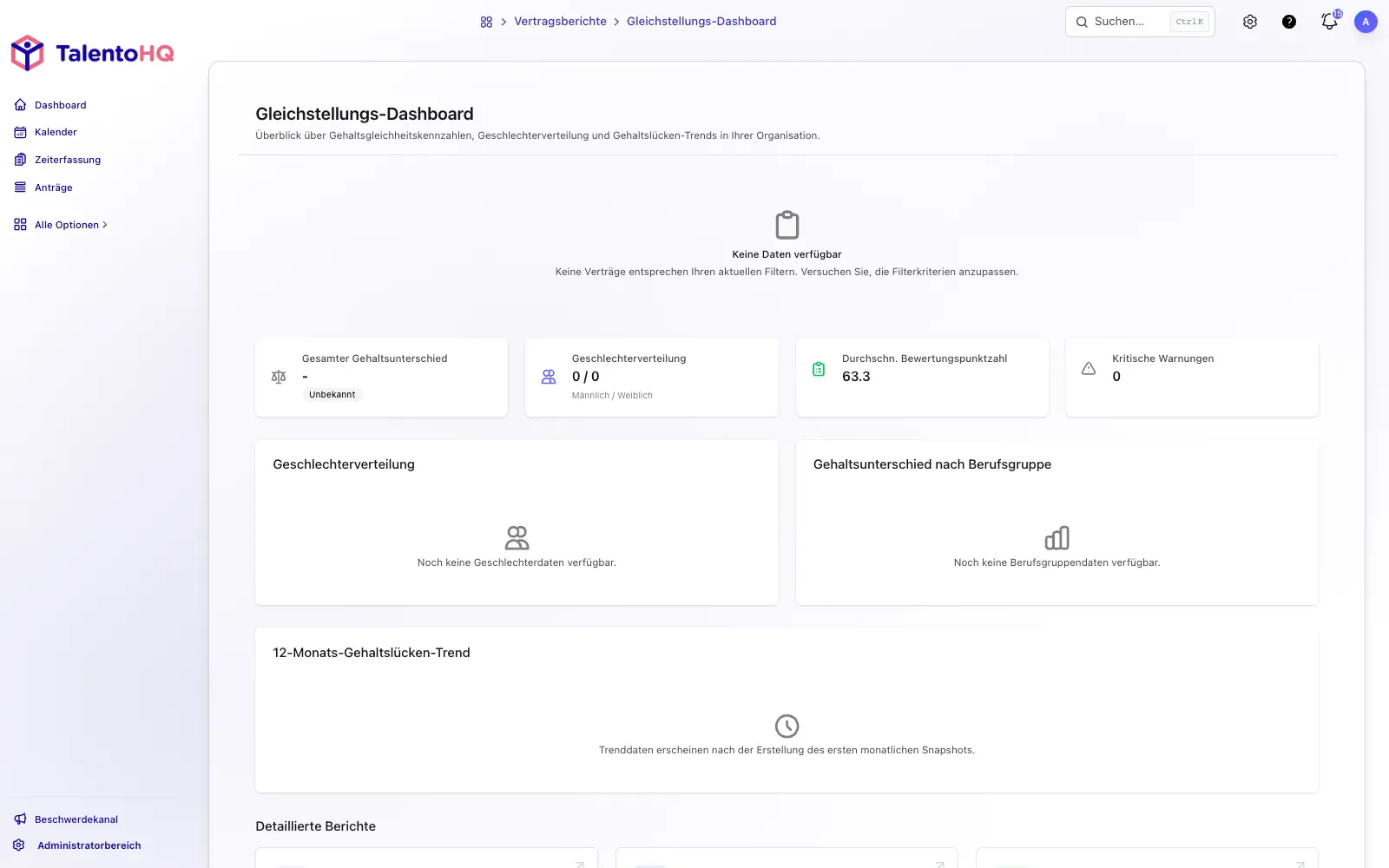Viewport: 1389px width, 868px height.
Task: Click the Ctrl K shortcut badge
Action: click(x=1189, y=22)
